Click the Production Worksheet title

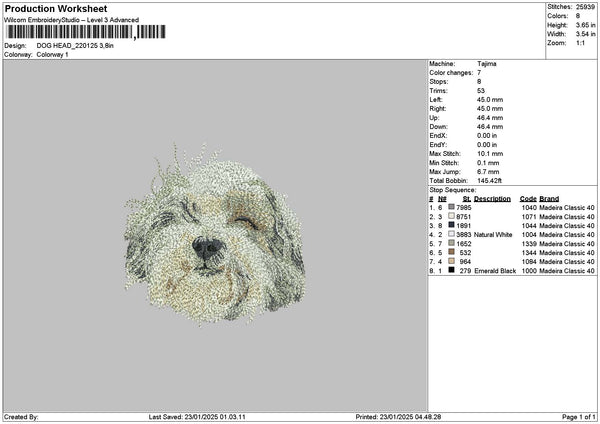(56, 8)
